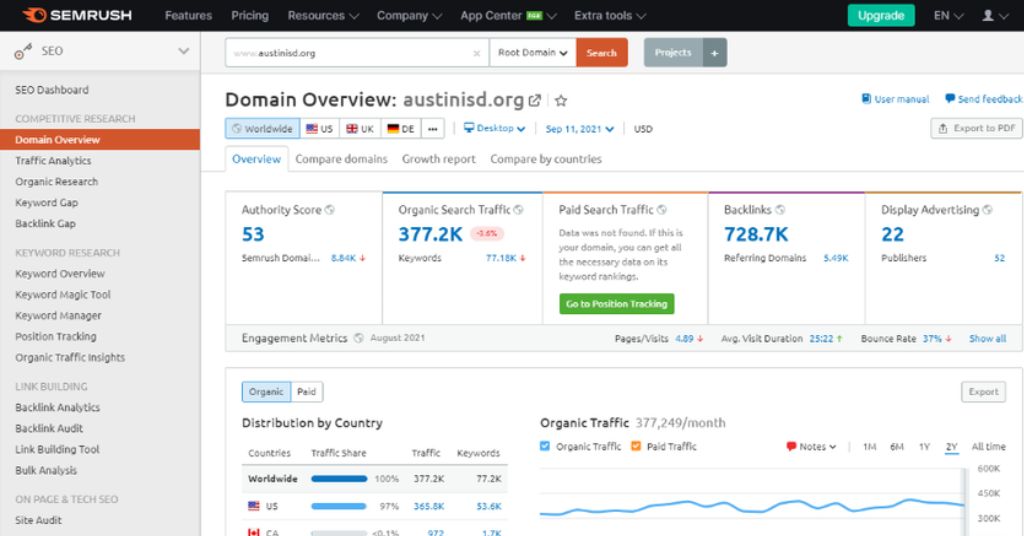Click the Go to Position Tracking button
This screenshot has height=536, width=1024.
[616, 304]
